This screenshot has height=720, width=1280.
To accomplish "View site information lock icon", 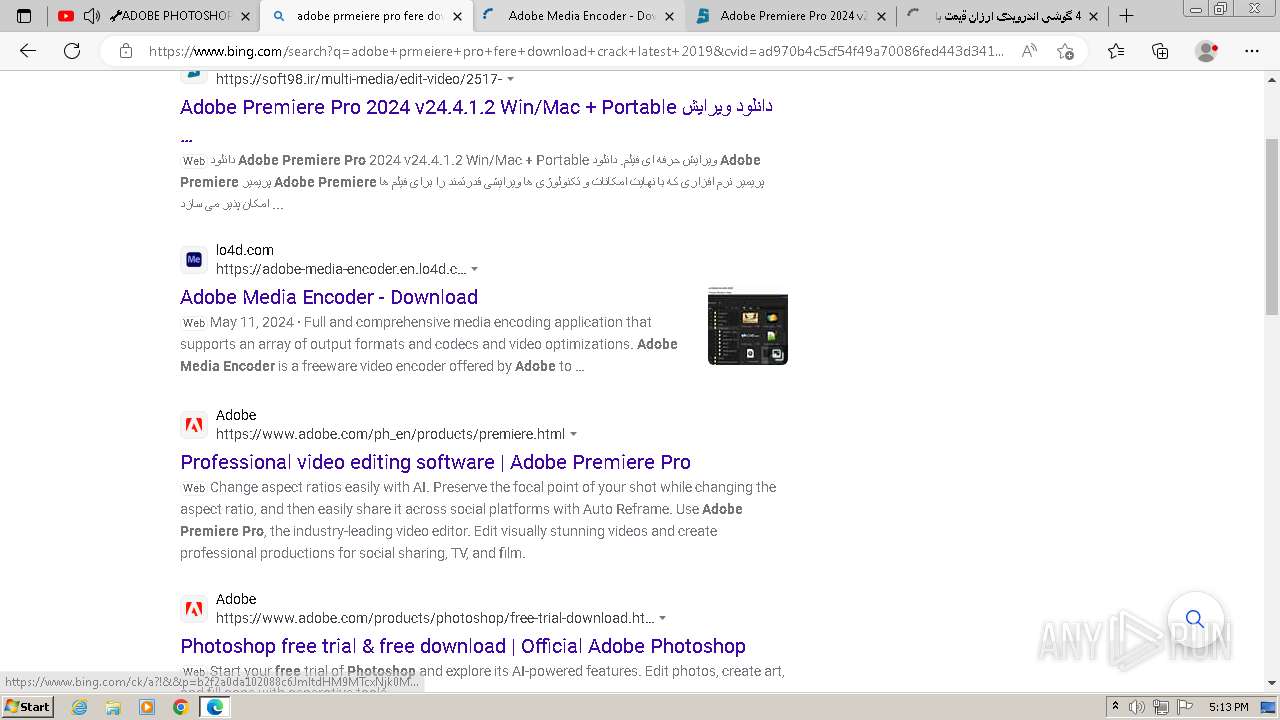I will click(x=126, y=51).
